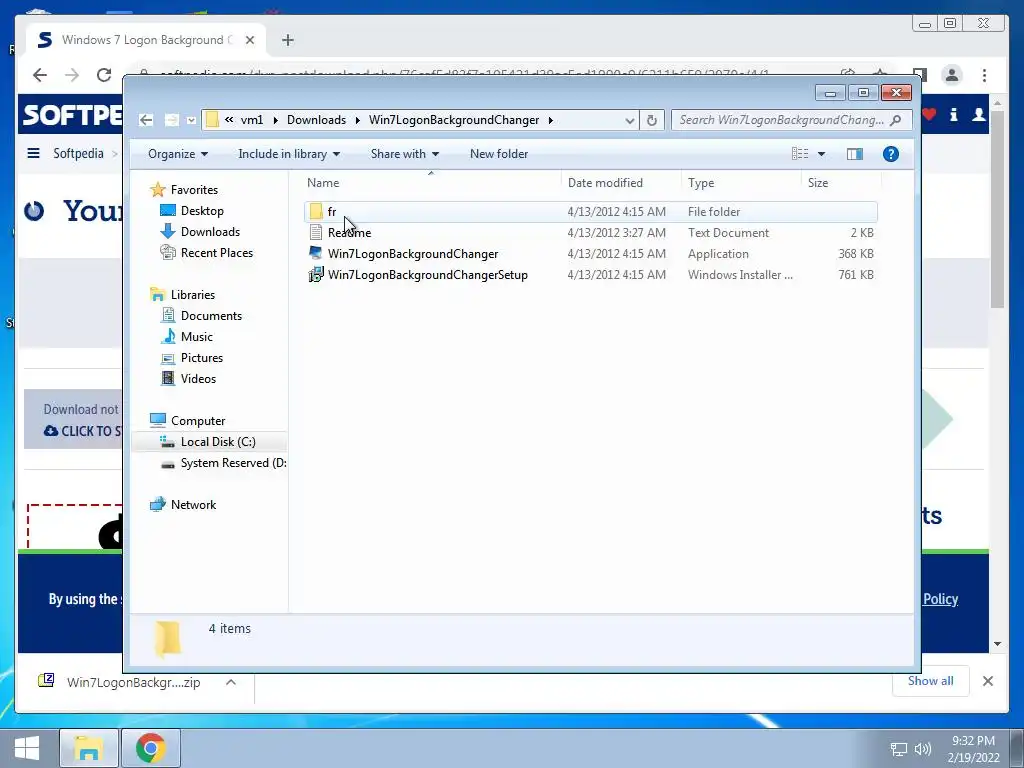Open the Pictures library
This screenshot has height=768, width=1024.
click(x=202, y=357)
